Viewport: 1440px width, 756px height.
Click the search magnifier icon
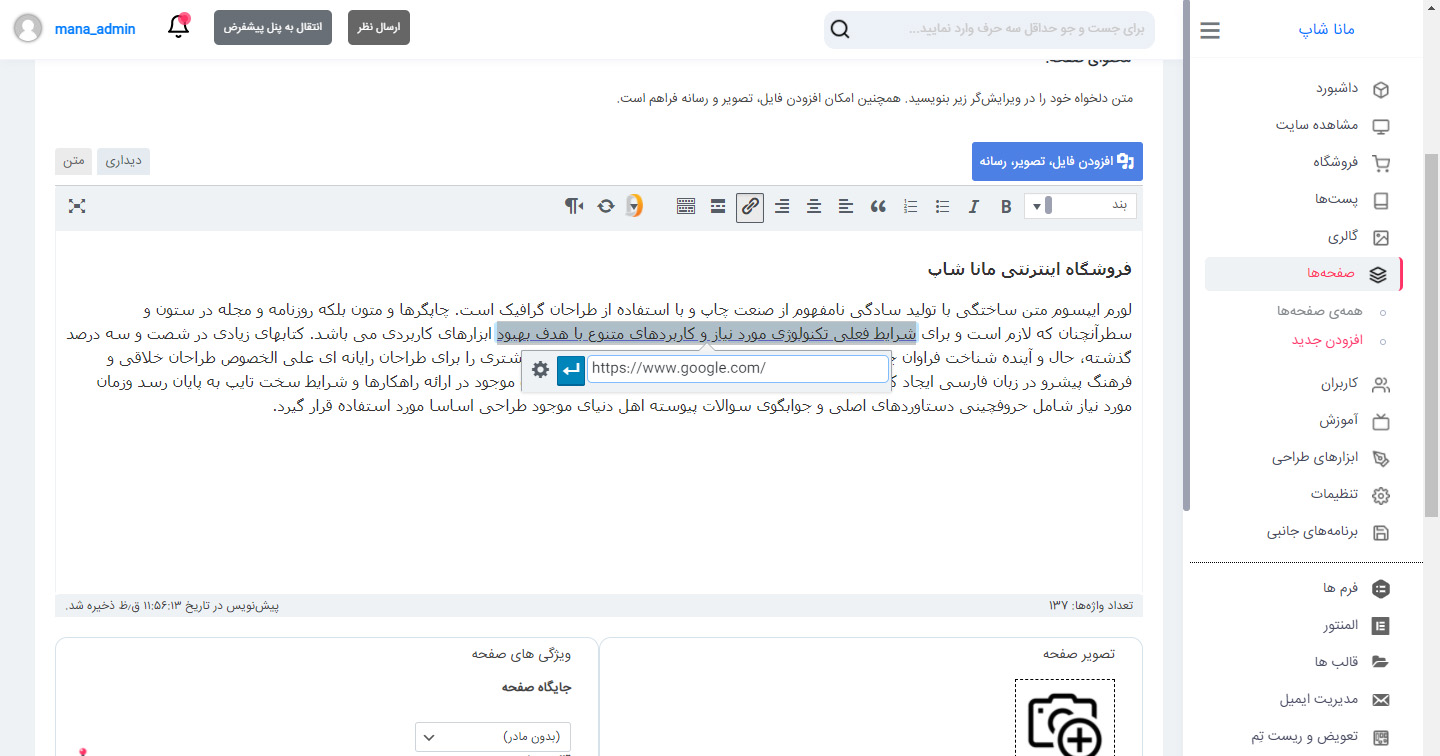point(840,29)
